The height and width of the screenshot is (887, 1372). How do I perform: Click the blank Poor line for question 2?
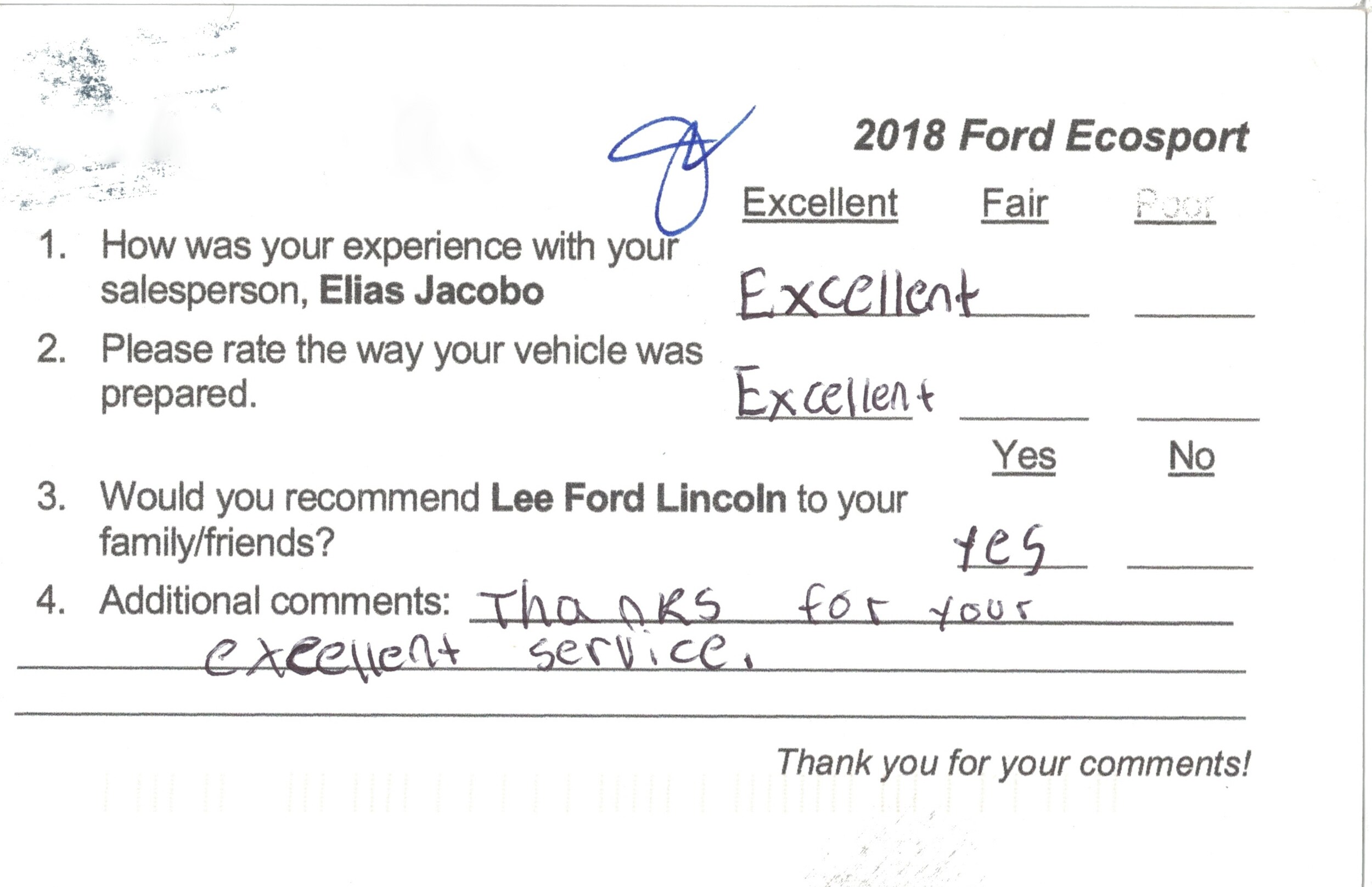[1198, 418]
